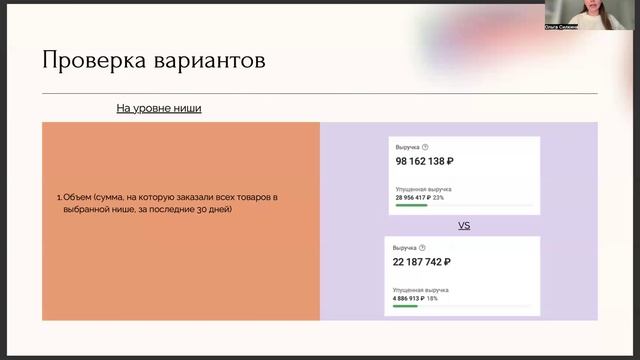This screenshot has height=360, width=640.
Task: Click the lost revenue value 28 956 417 ₽
Action: click(x=413, y=198)
